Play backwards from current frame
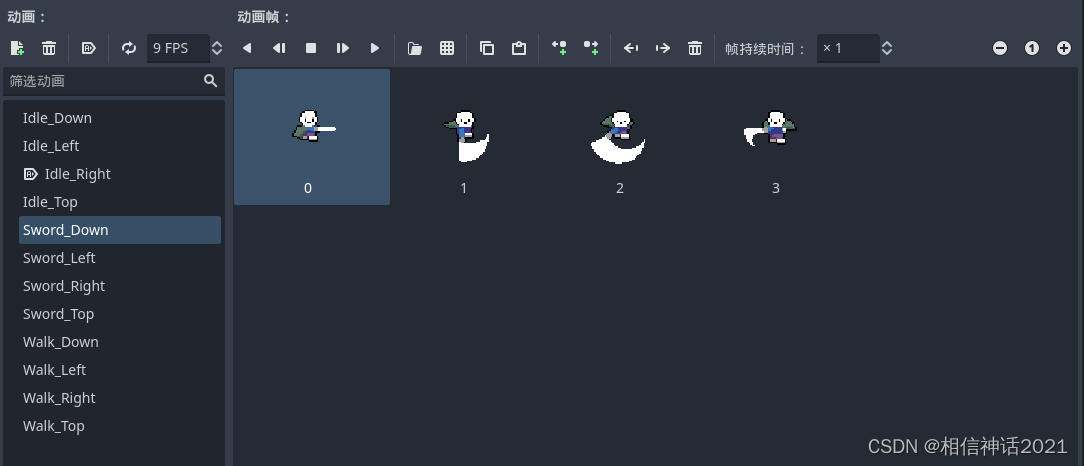This screenshot has width=1084, height=466. (x=279, y=48)
